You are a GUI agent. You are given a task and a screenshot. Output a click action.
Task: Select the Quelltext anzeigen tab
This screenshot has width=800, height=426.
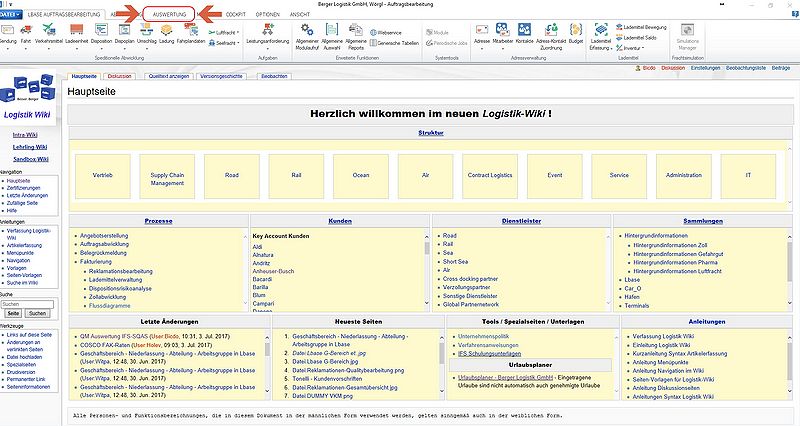(169, 77)
